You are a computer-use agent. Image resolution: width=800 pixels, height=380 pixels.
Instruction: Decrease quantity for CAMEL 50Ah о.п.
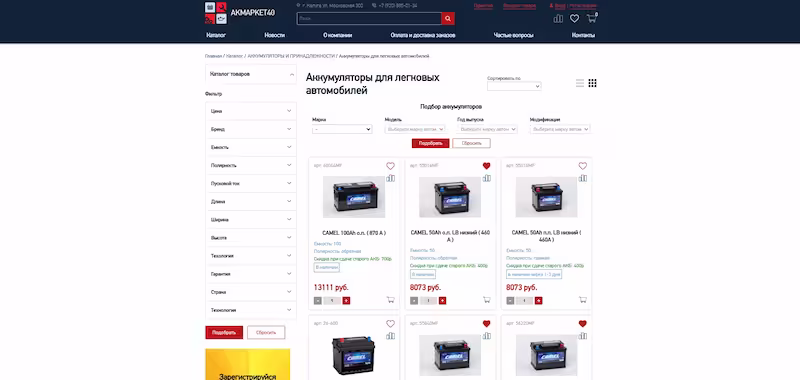point(414,300)
